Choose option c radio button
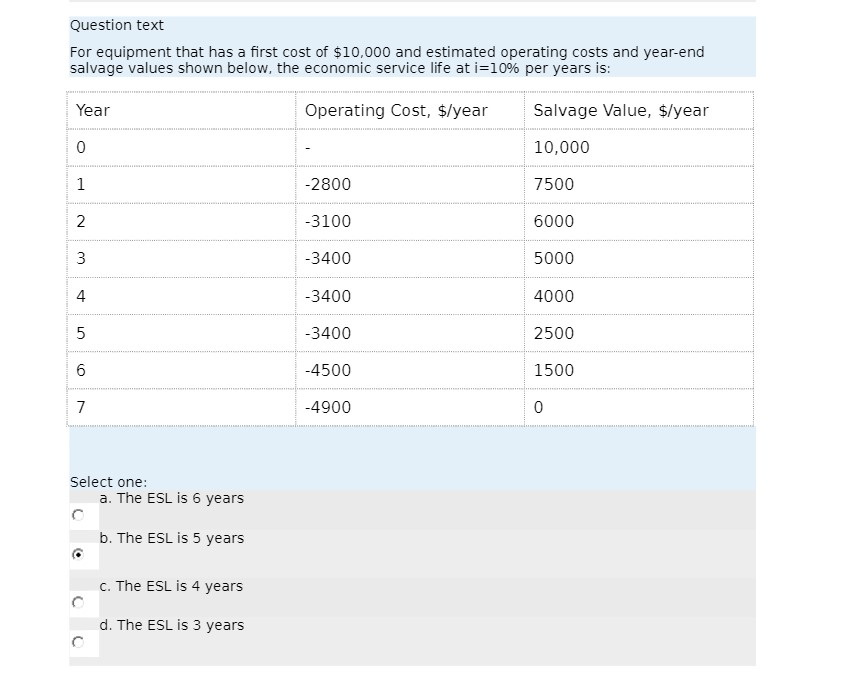This screenshot has width=842, height=676. [x=80, y=601]
